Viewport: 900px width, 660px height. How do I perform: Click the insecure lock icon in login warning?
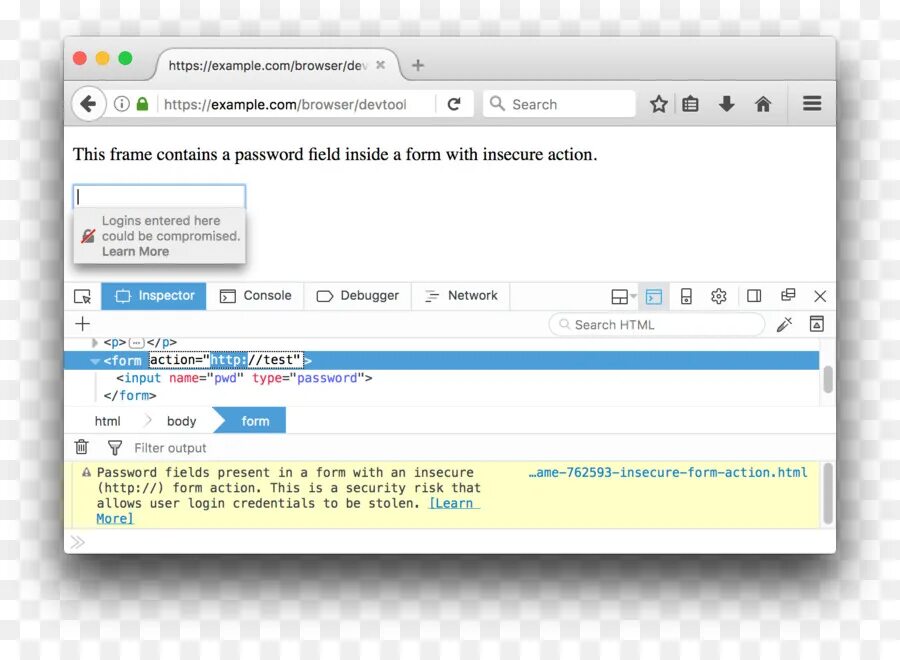pyautogui.click(x=88, y=236)
